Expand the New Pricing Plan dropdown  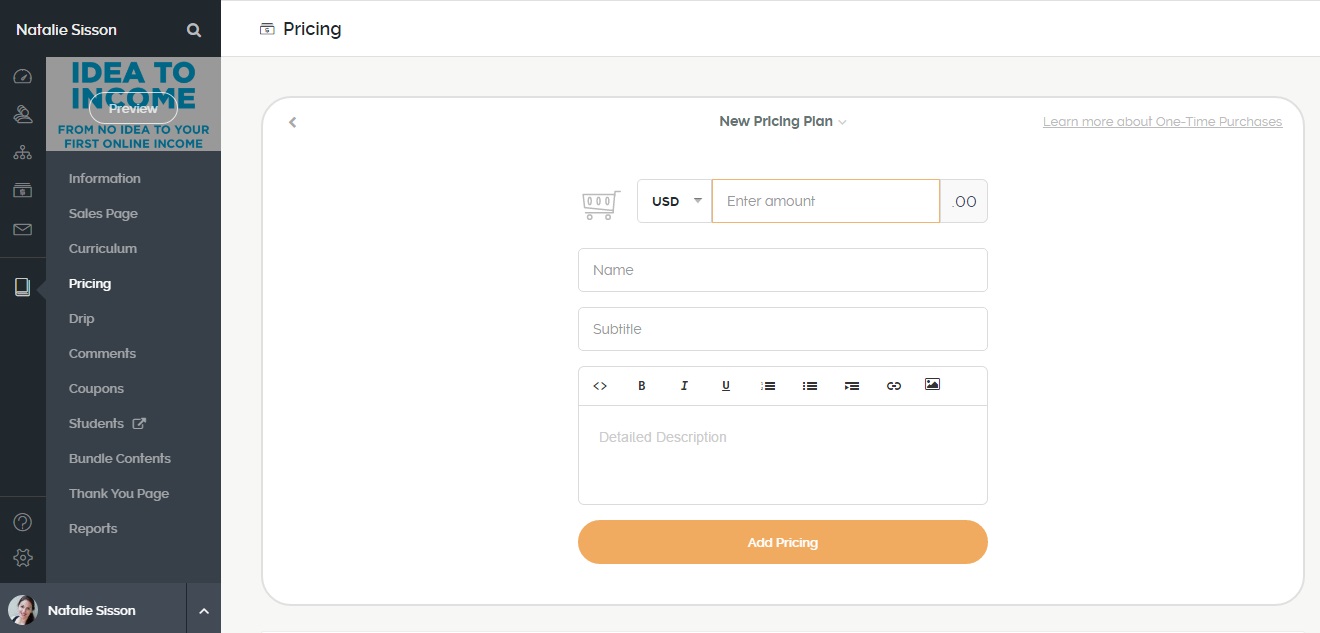point(783,122)
